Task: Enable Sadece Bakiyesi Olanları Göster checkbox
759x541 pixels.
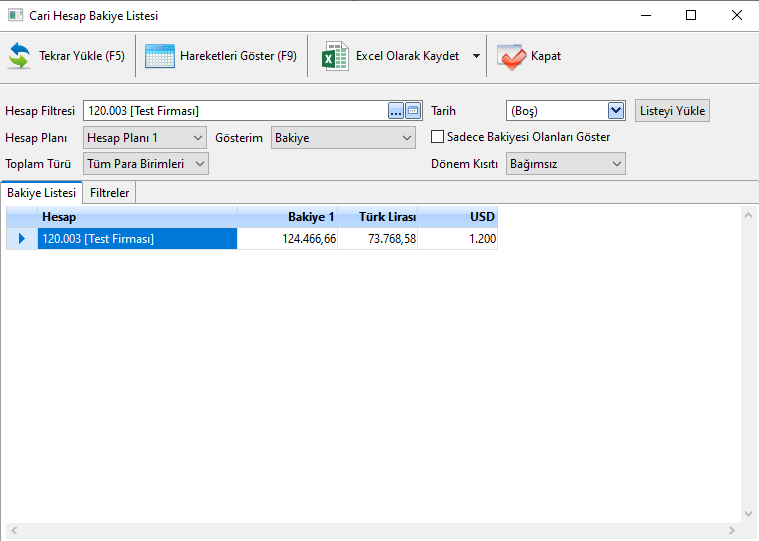Action: [x=437, y=137]
